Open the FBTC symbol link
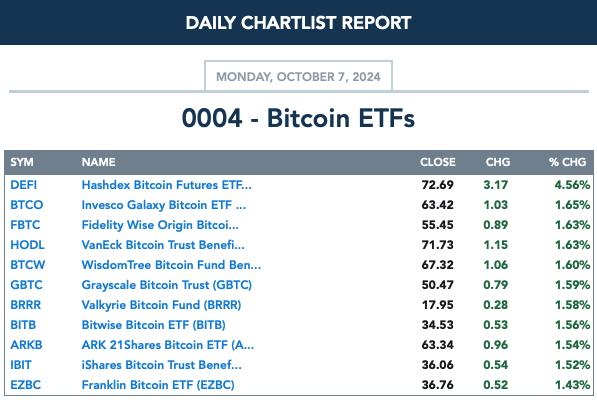Screen dimensions: 597x400 pos(25,225)
